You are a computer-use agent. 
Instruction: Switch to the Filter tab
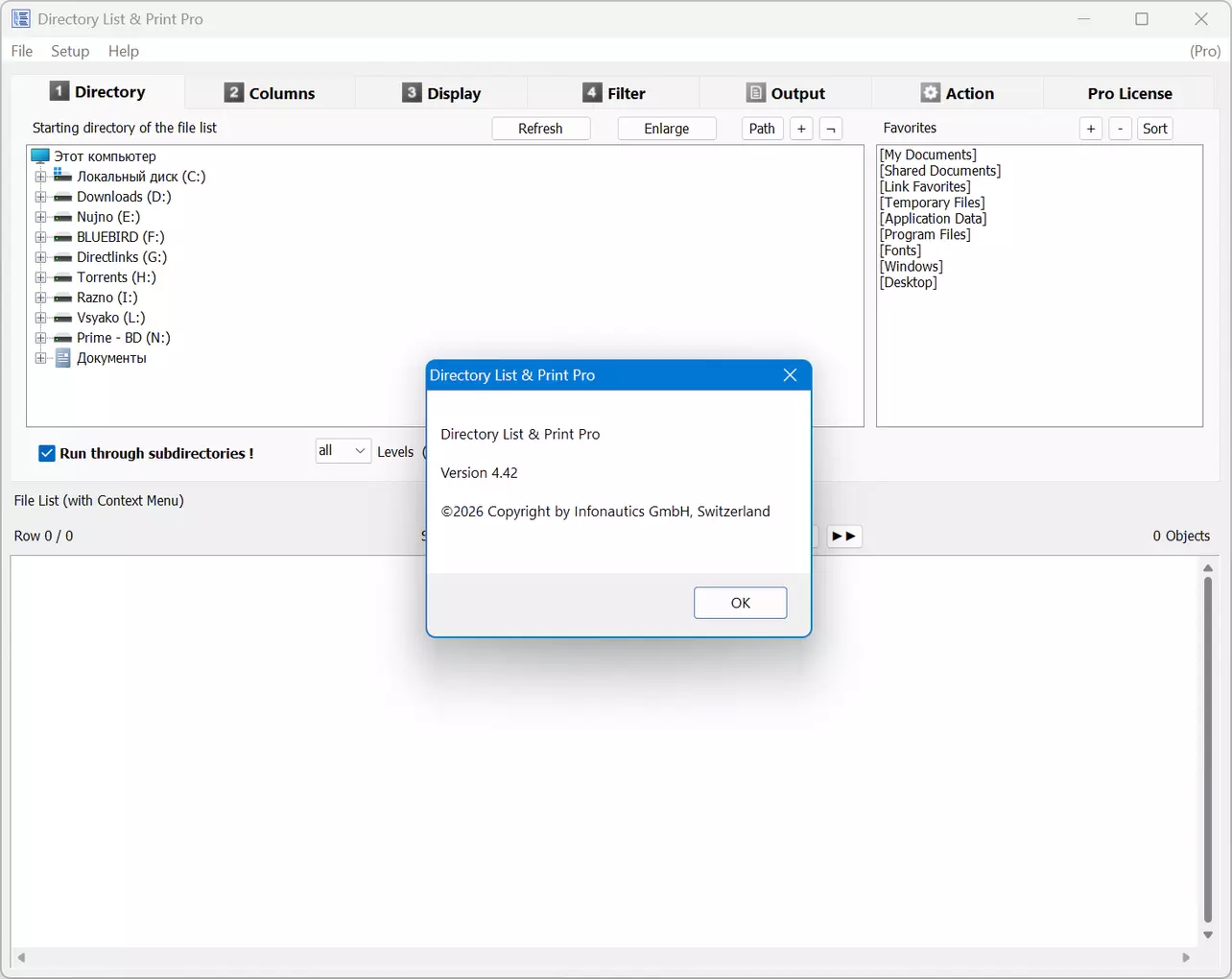coord(614,93)
